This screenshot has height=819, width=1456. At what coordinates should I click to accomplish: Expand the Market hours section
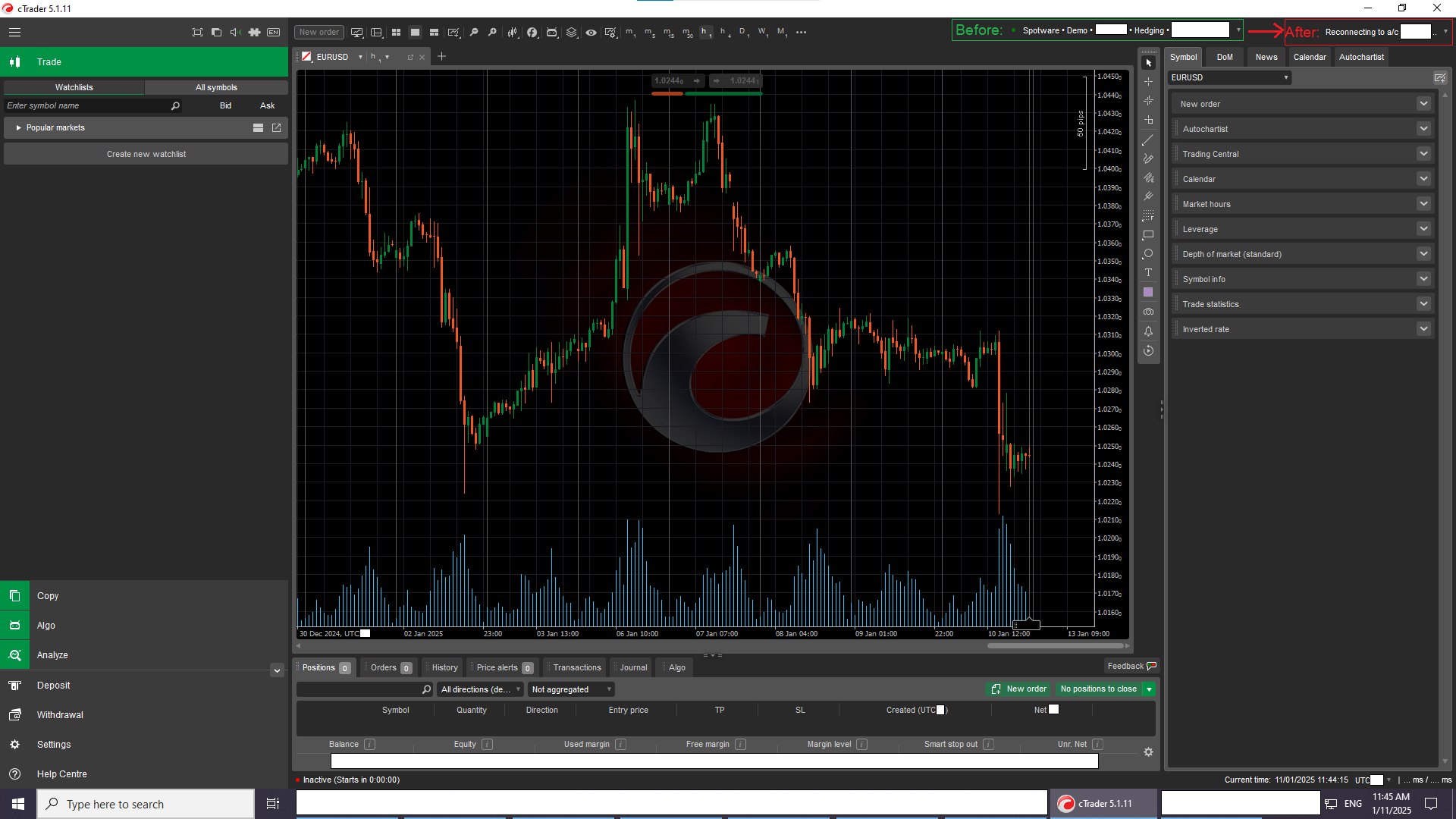[x=1423, y=204]
